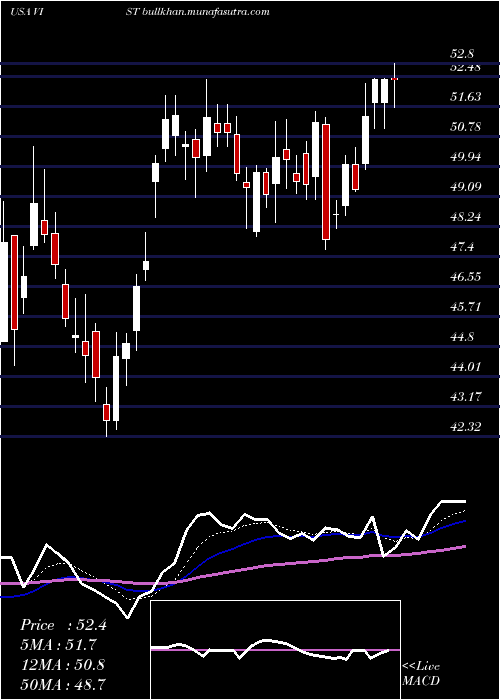The height and width of the screenshot is (700, 500).
Task: Click the tall red candle near 48 low
Action: click(x=326, y=182)
